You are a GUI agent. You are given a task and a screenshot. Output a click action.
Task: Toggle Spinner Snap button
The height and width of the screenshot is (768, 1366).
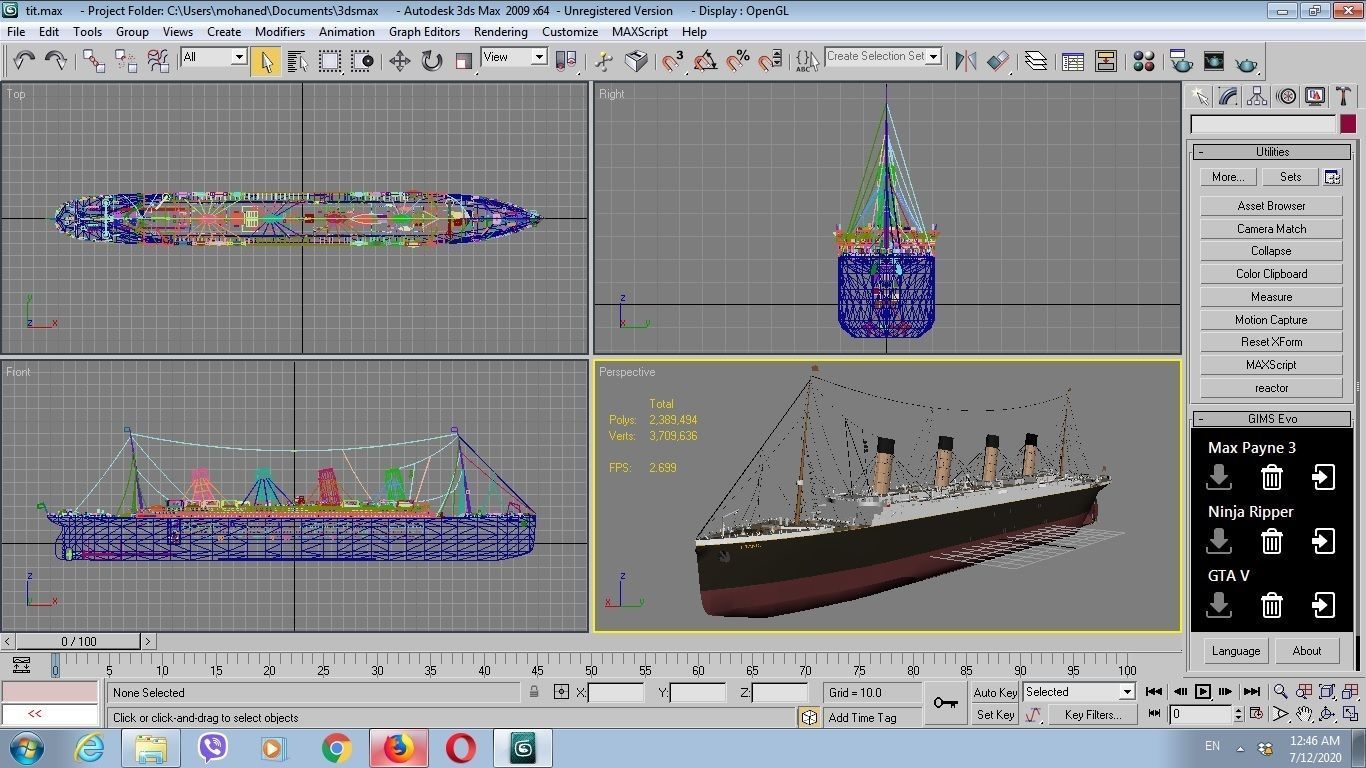point(770,61)
